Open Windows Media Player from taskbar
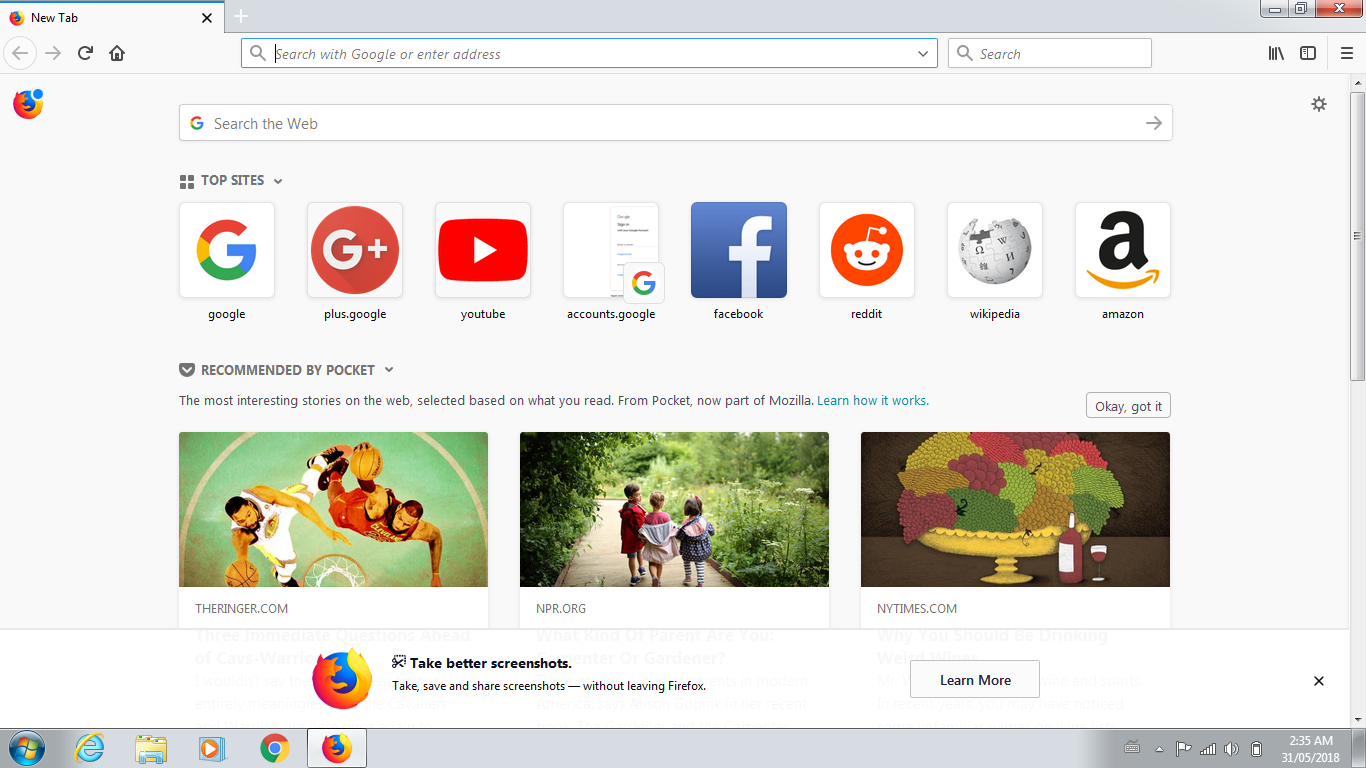1366x768 pixels. [212, 748]
